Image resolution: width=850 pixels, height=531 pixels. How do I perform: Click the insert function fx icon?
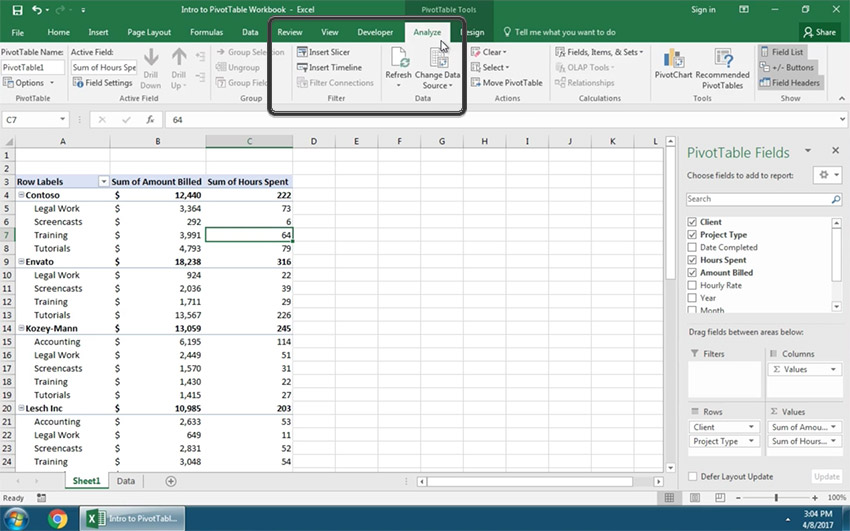point(150,120)
